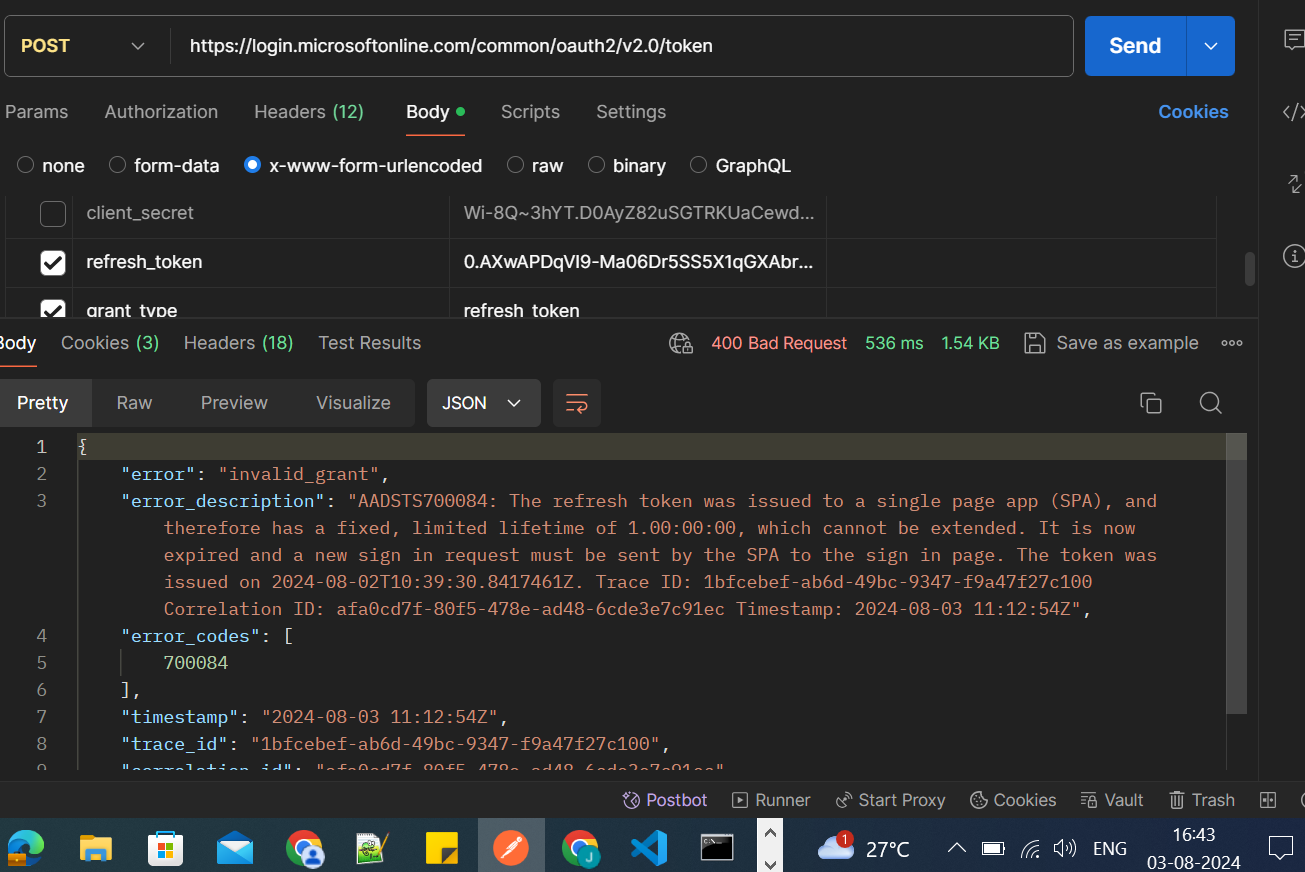The image size is (1305, 872).
Task: Select x-www-form-urlencoded radio option
Action: pyautogui.click(x=252, y=165)
